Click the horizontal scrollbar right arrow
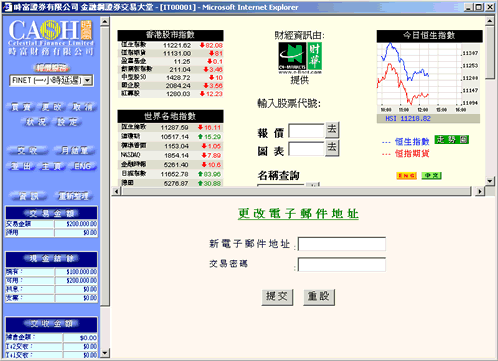 [x=480, y=191]
